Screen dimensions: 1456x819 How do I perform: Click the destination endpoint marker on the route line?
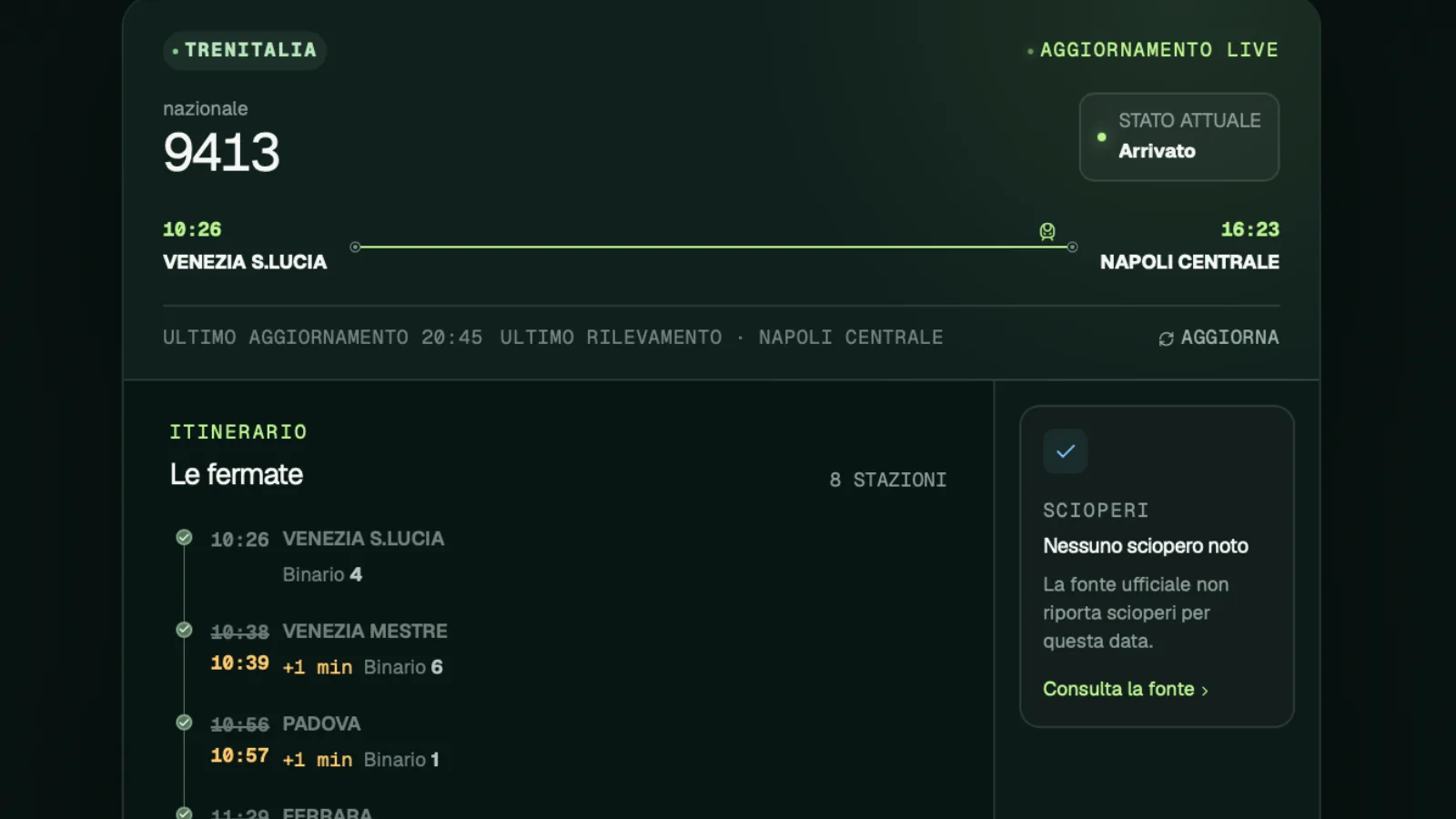pyautogui.click(x=1072, y=247)
